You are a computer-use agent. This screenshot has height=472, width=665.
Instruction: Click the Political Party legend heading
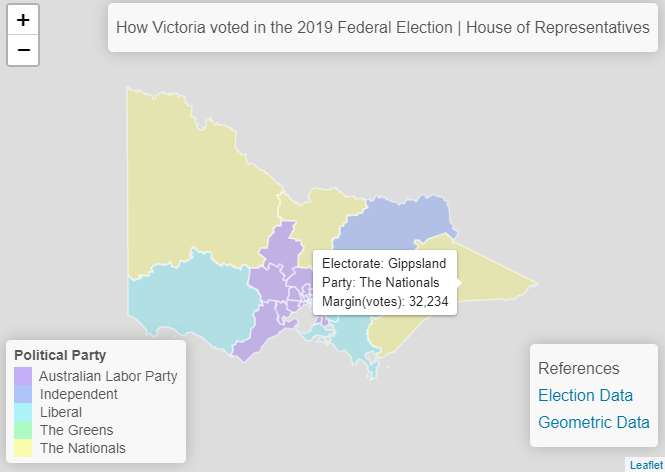coord(60,355)
